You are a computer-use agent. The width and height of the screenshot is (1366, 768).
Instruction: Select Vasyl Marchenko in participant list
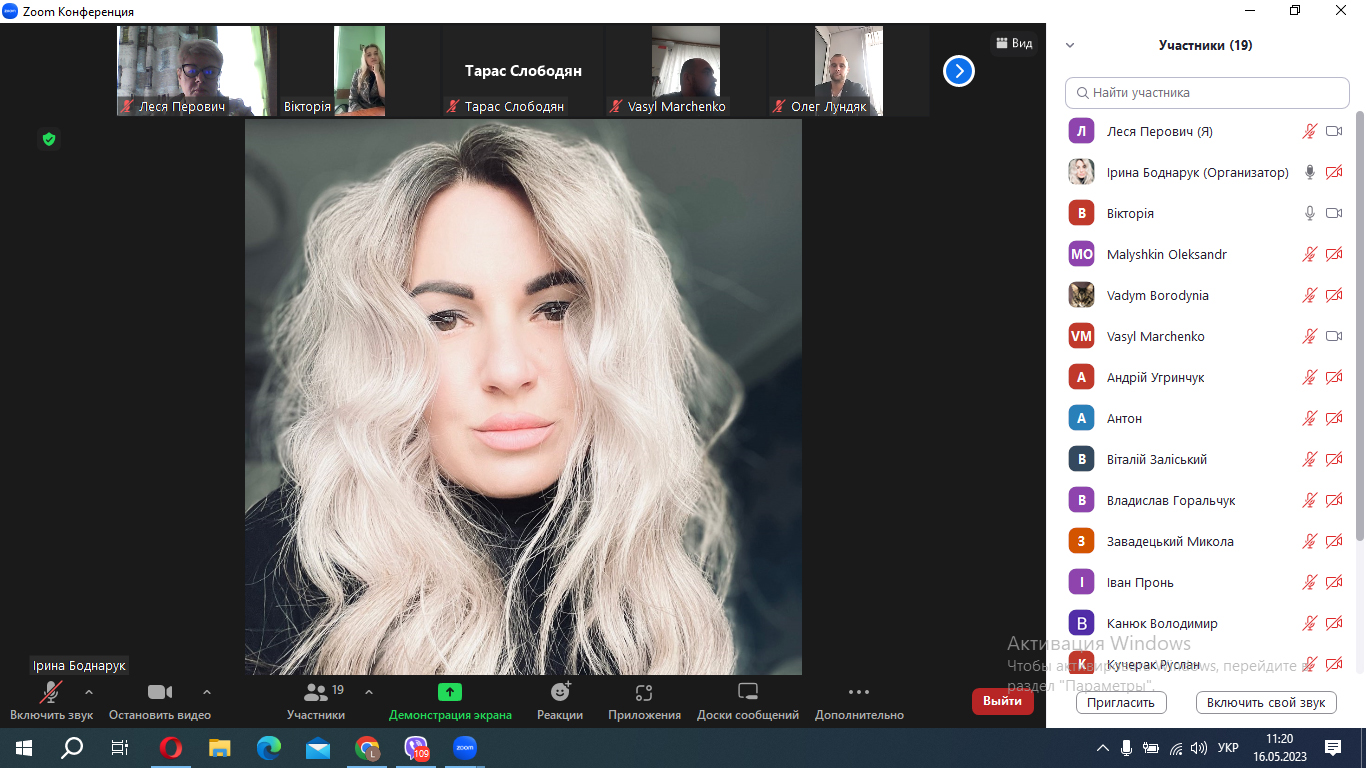click(1155, 336)
